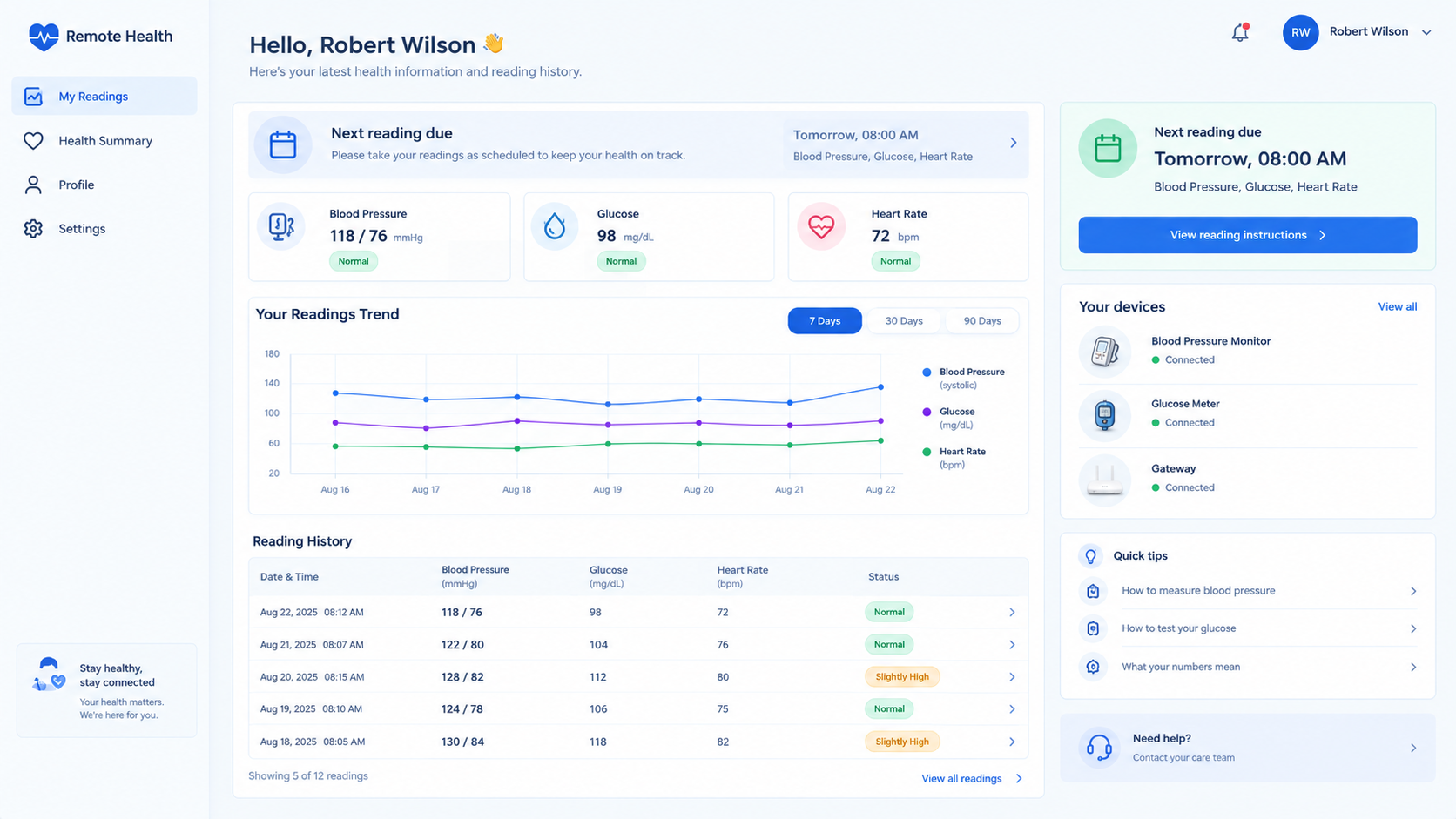Click 'Showing 5 of 12 readings' text
The image size is (1456, 819).
[x=308, y=776]
